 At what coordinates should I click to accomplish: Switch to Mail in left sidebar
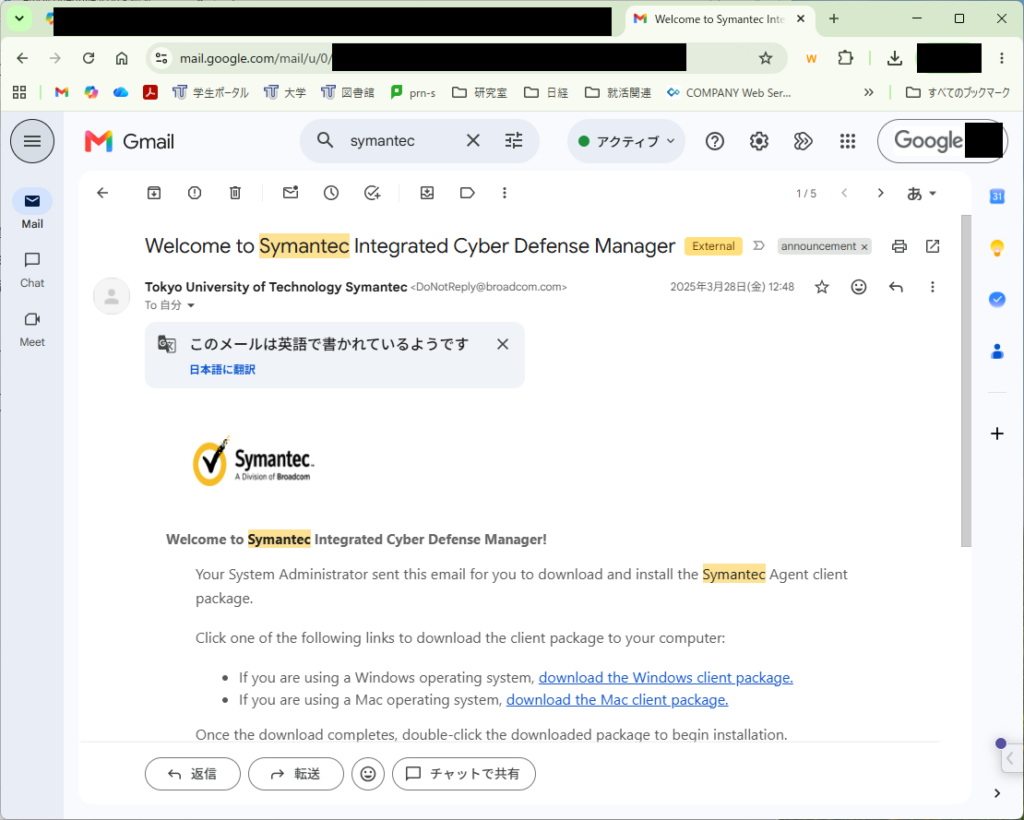click(32, 210)
